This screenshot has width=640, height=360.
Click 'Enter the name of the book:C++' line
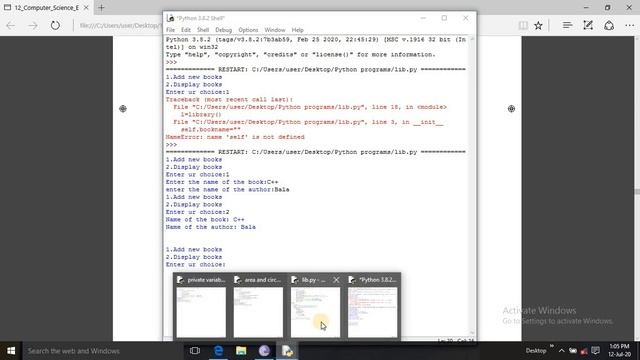tap(222, 182)
